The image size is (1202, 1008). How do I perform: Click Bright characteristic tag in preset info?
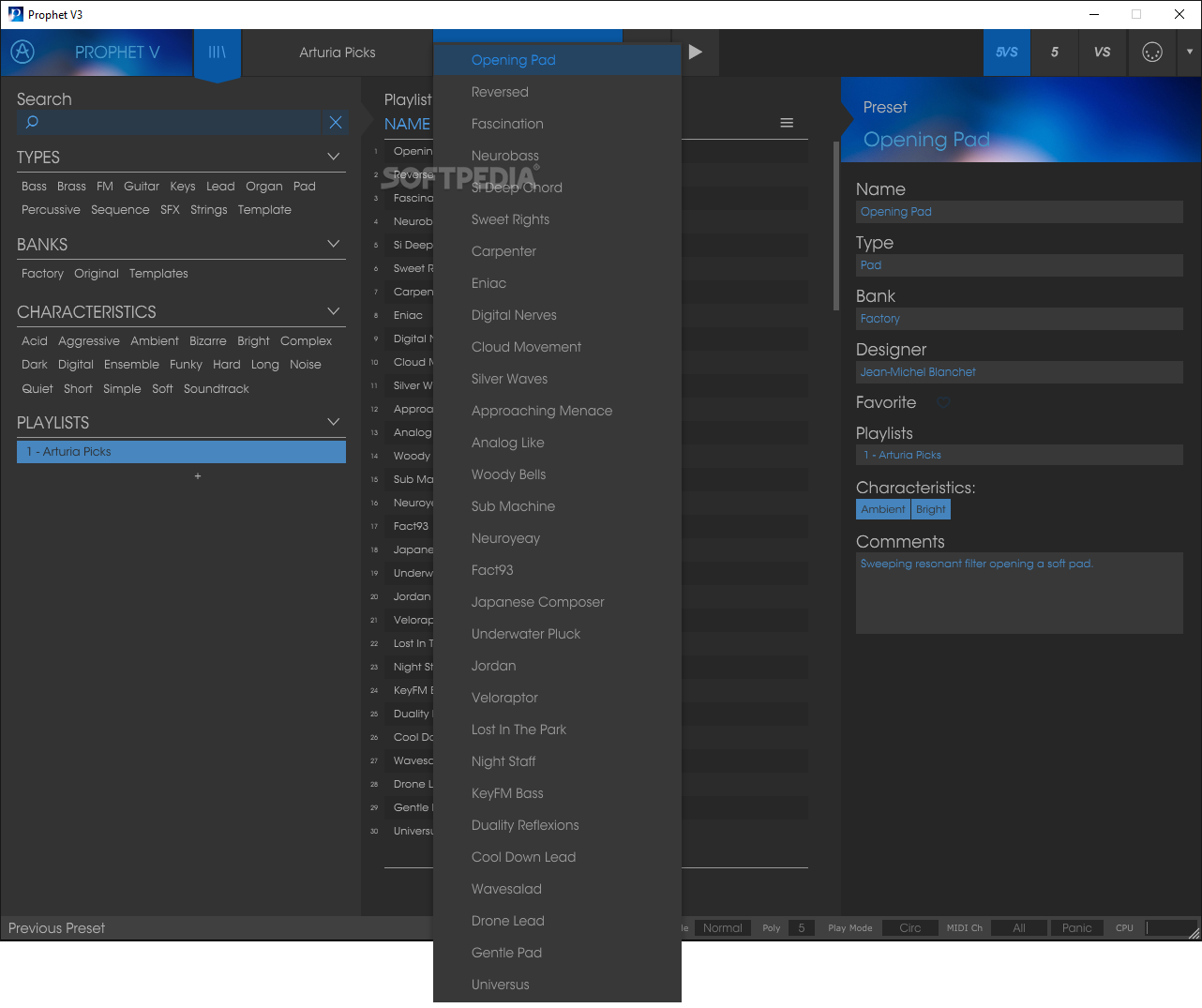tap(931, 509)
